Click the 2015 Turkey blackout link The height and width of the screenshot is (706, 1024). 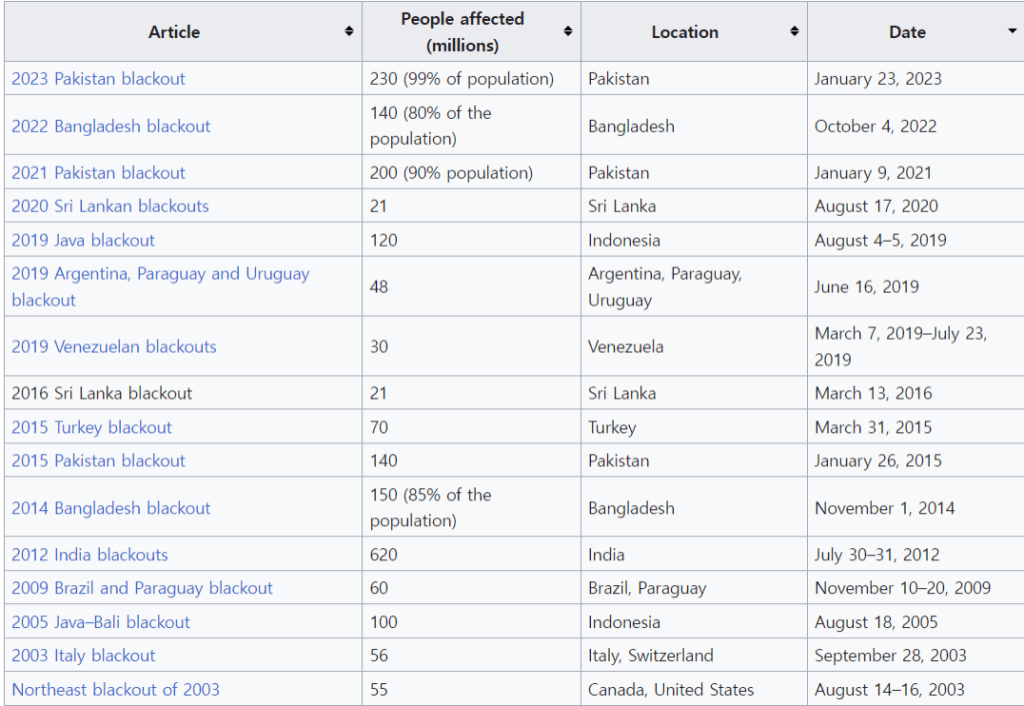point(92,427)
